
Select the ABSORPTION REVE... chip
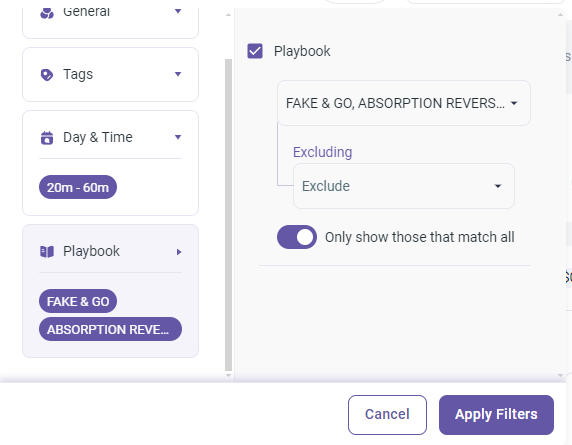point(110,329)
